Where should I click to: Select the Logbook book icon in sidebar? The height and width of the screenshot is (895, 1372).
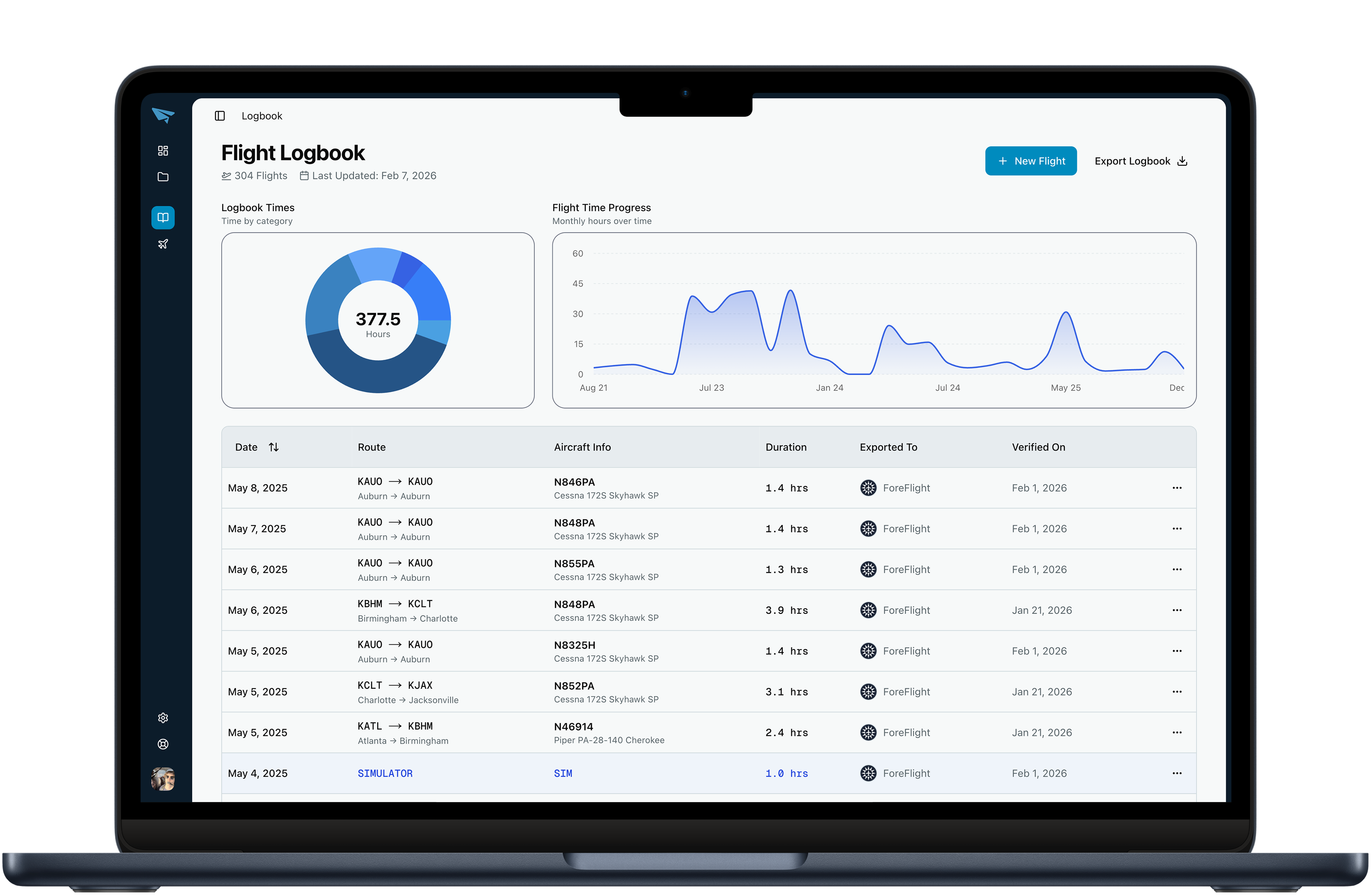pos(163,217)
